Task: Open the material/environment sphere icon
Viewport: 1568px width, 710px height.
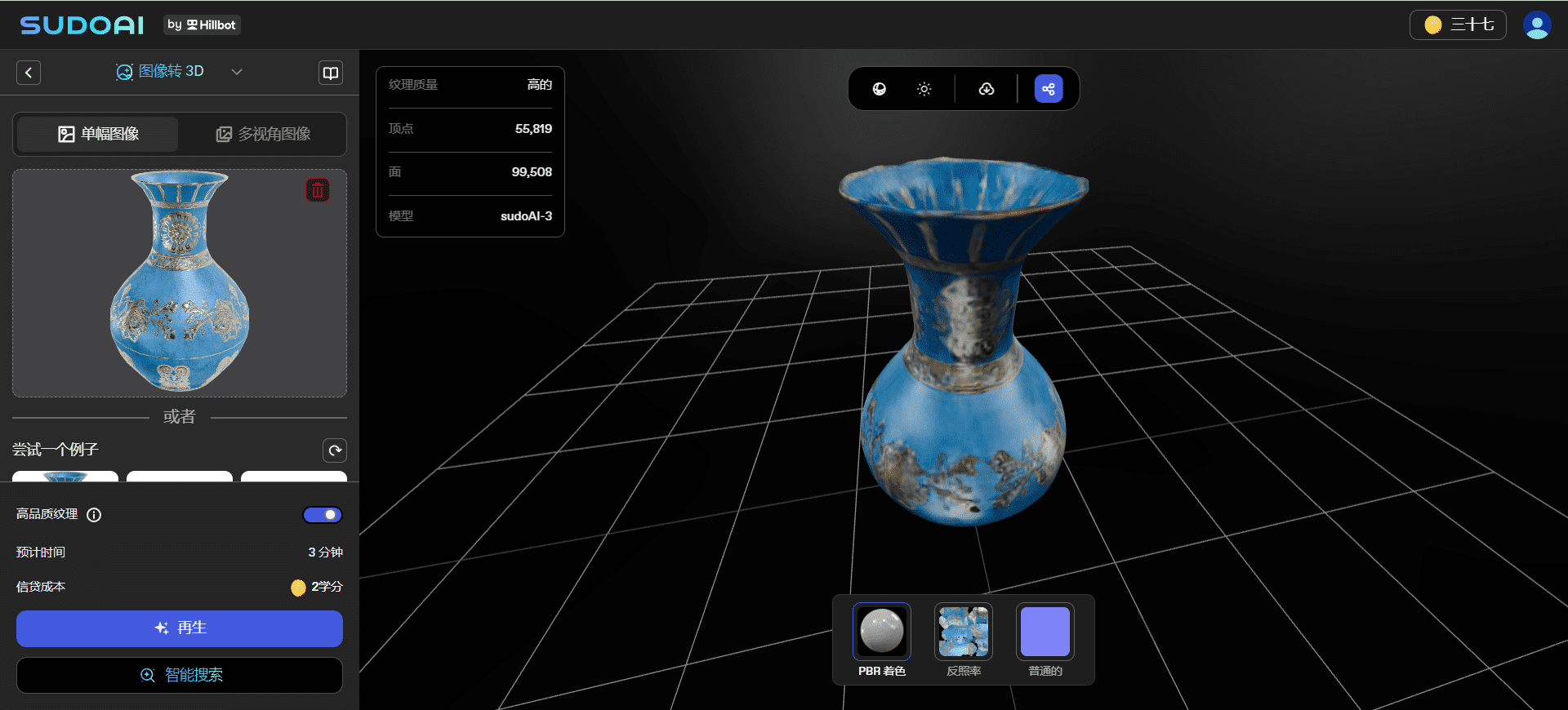Action: (880, 89)
